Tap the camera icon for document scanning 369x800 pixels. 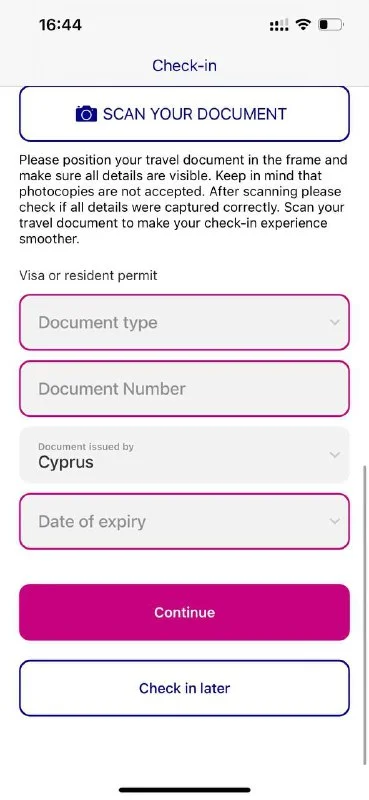[86, 114]
